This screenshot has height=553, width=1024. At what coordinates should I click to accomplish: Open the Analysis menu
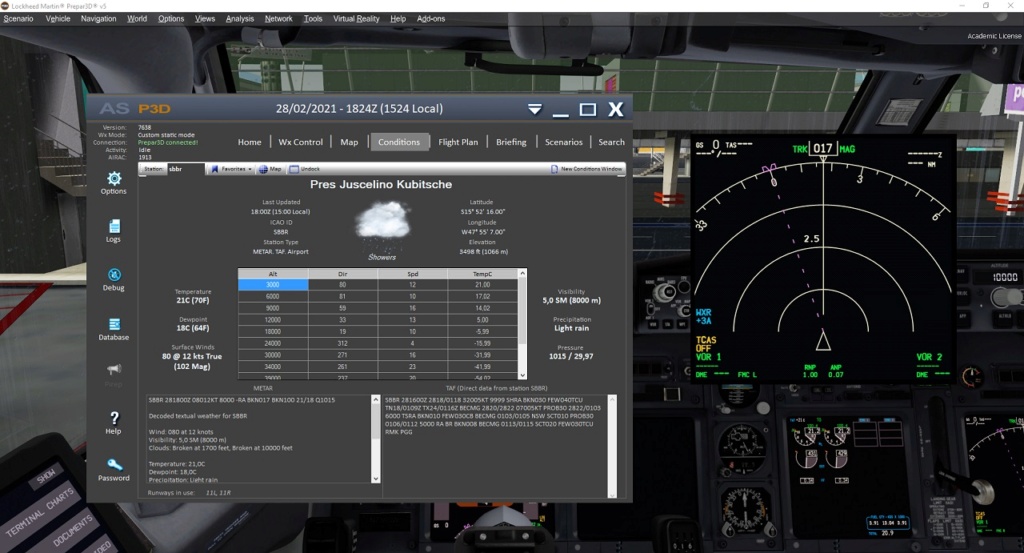tap(240, 18)
